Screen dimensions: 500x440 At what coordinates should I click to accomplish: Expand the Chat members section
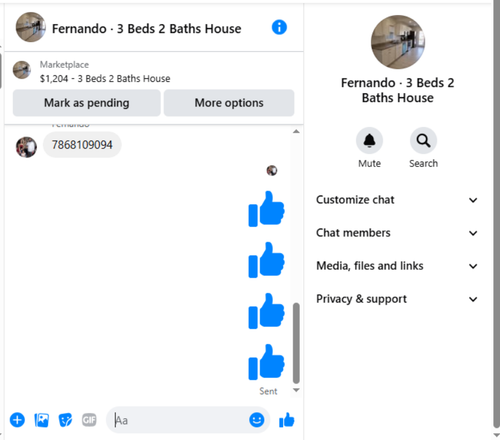[397, 233]
